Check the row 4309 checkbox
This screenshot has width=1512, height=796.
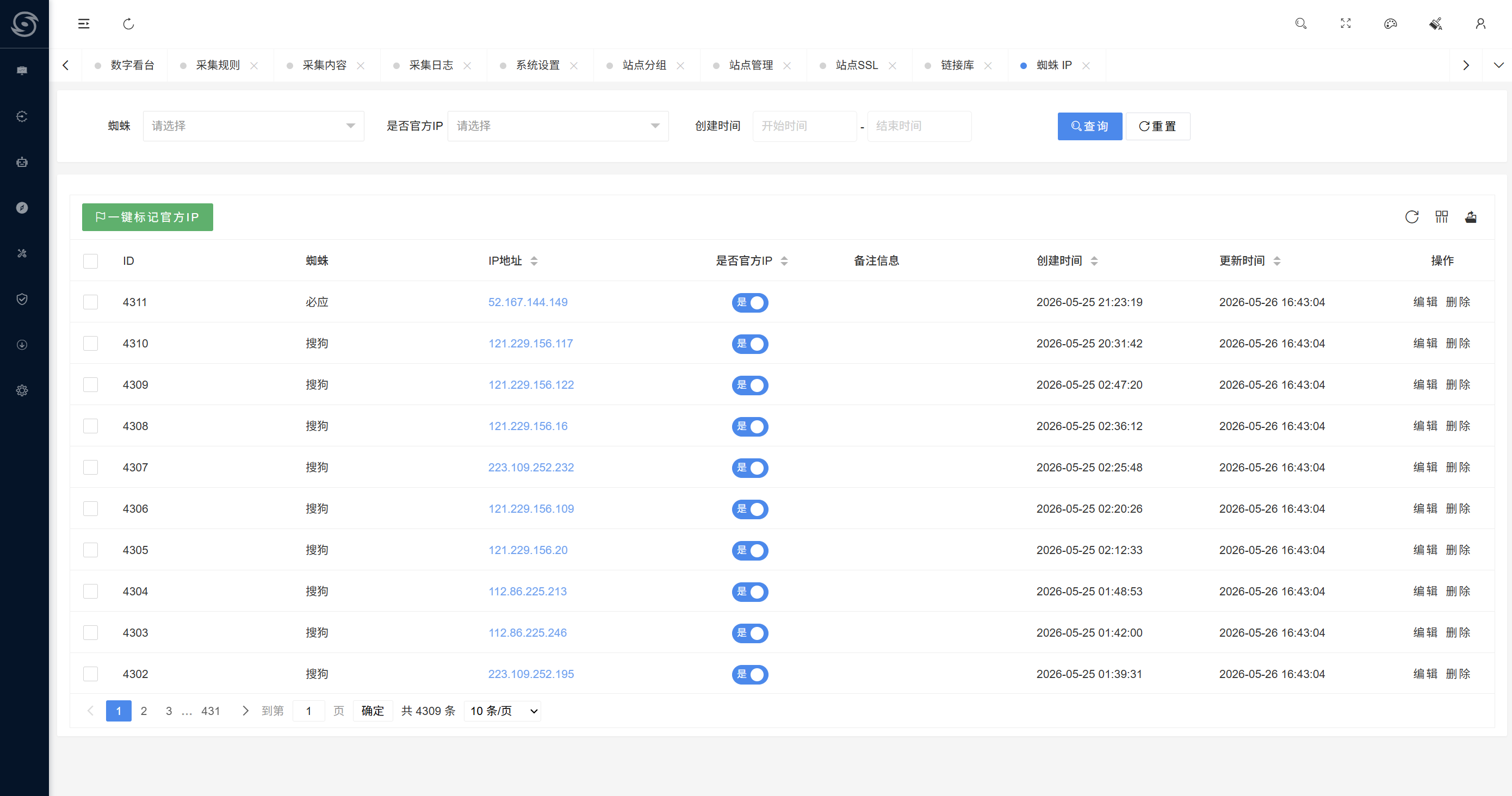[90, 385]
